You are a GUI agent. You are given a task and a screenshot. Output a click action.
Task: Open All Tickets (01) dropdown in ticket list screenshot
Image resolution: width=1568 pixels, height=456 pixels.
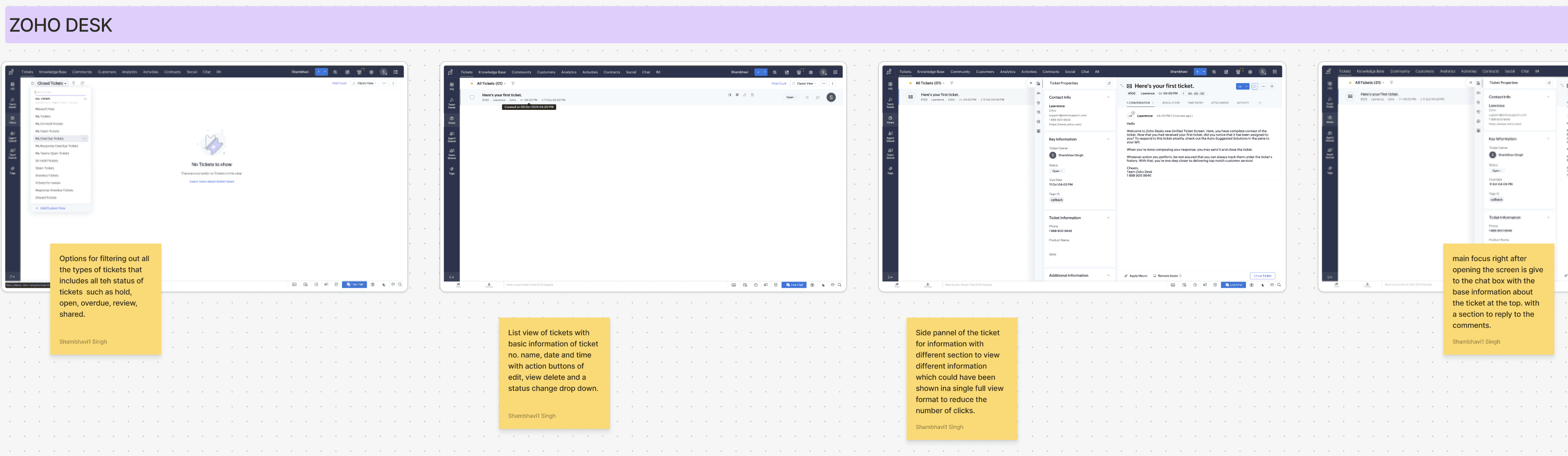[x=491, y=84]
